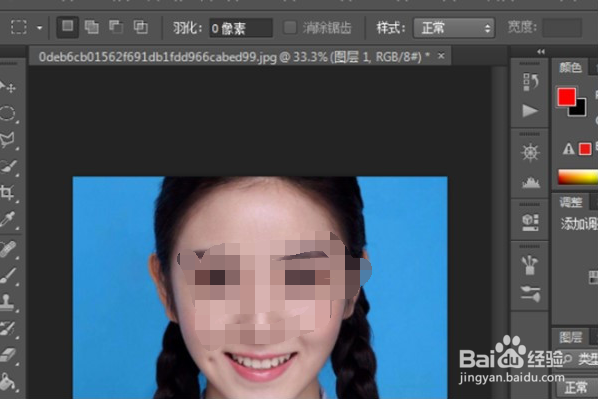Click the portrait photo on the canvas
Screen dimensions: 598x399
click(x=260, y=288)
